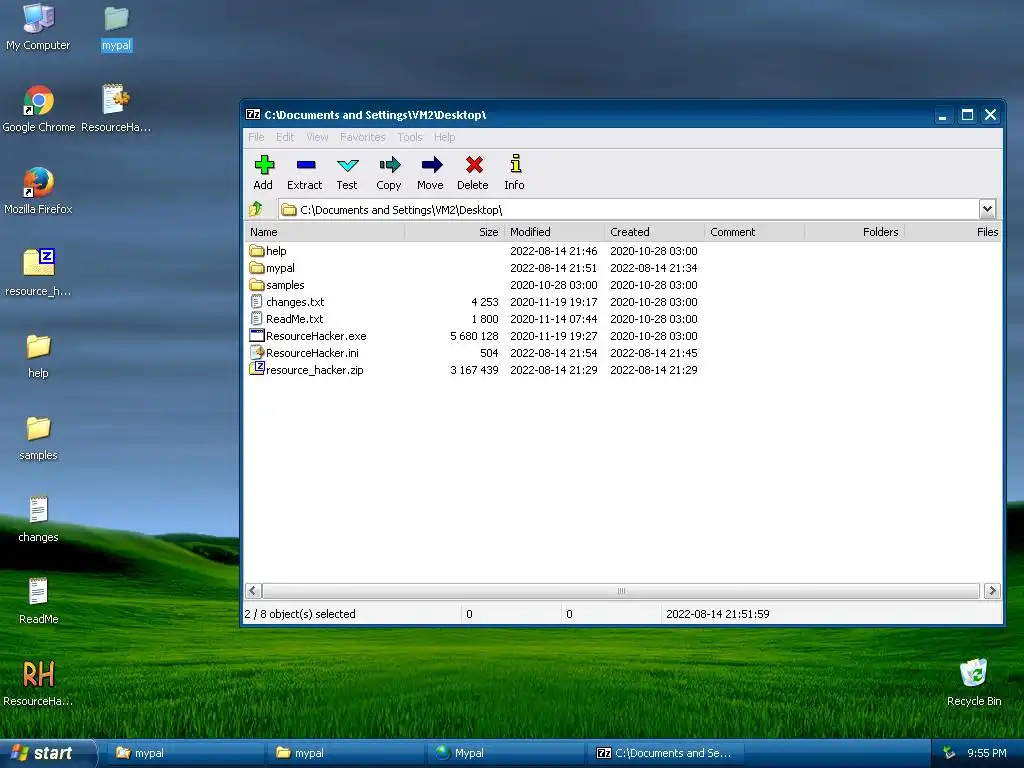The image size is (1024, 768).
Task: Sort files by the Name column header
Action: [x=325, y=232]
